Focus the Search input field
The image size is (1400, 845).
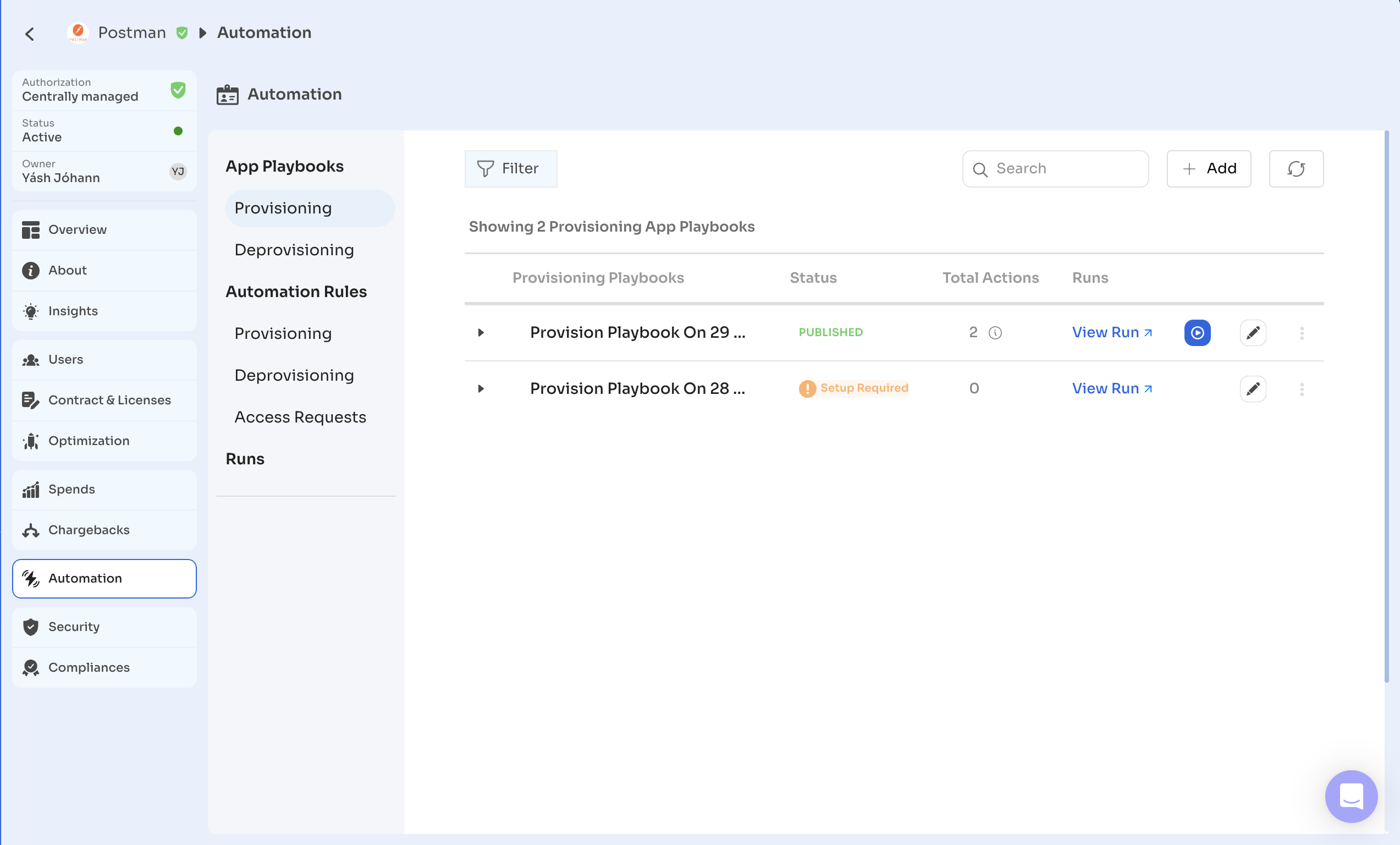point(1055,169)
